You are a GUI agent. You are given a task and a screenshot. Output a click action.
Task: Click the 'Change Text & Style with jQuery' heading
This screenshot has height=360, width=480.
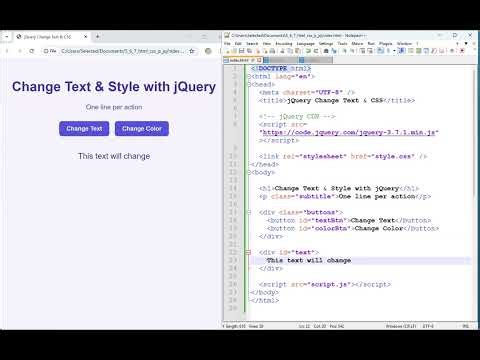[114, 87]
